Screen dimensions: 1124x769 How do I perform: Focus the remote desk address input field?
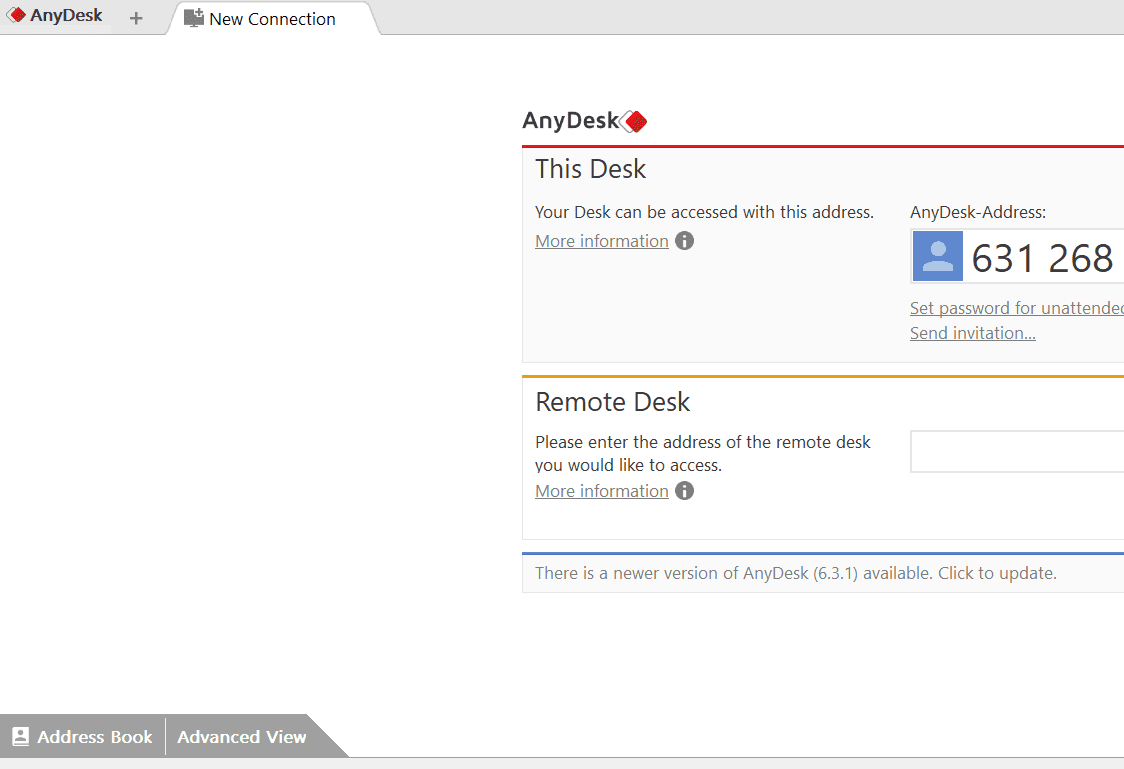click(1016, 452)
